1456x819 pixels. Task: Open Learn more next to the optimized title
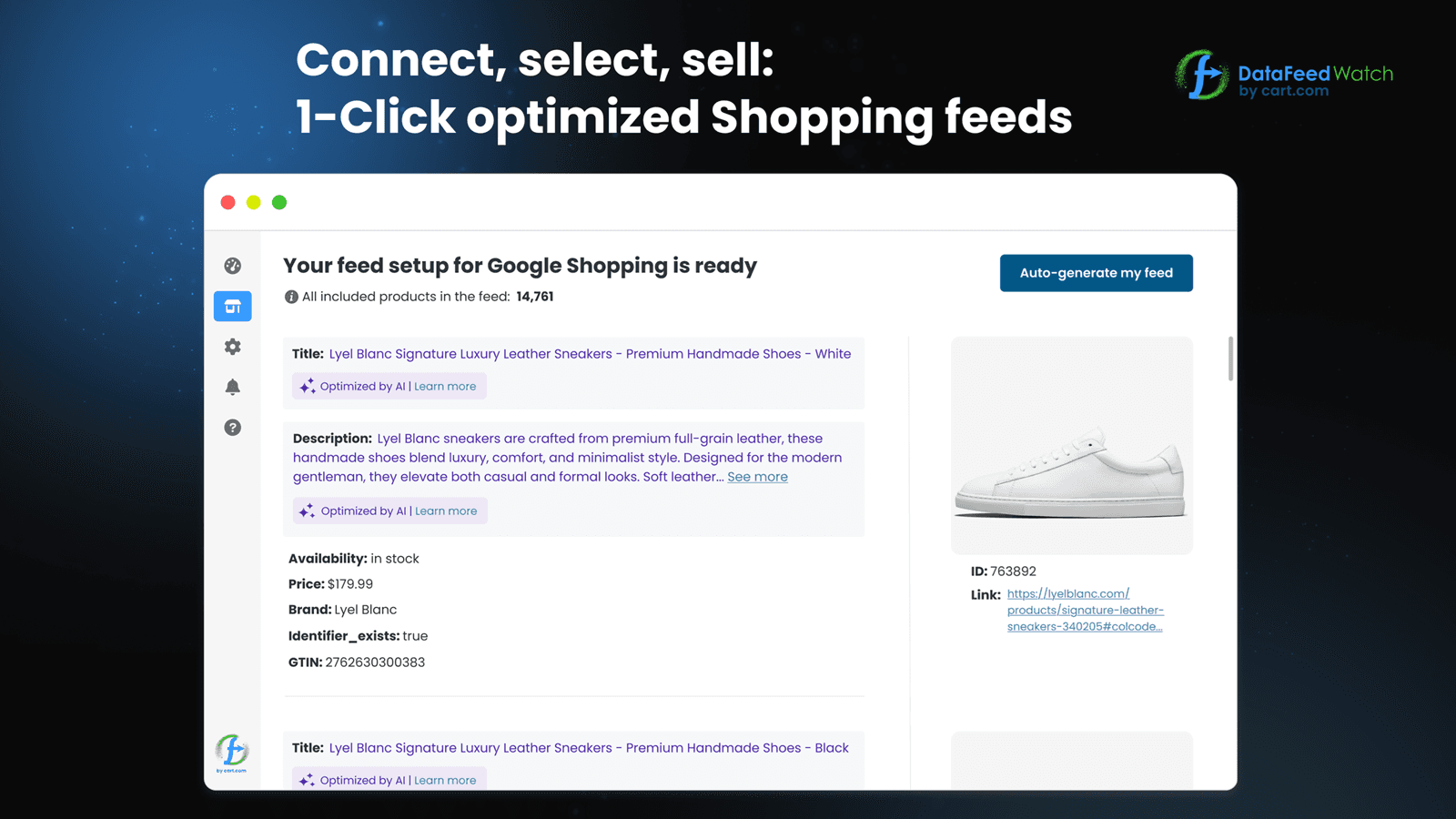pos(445,386)
